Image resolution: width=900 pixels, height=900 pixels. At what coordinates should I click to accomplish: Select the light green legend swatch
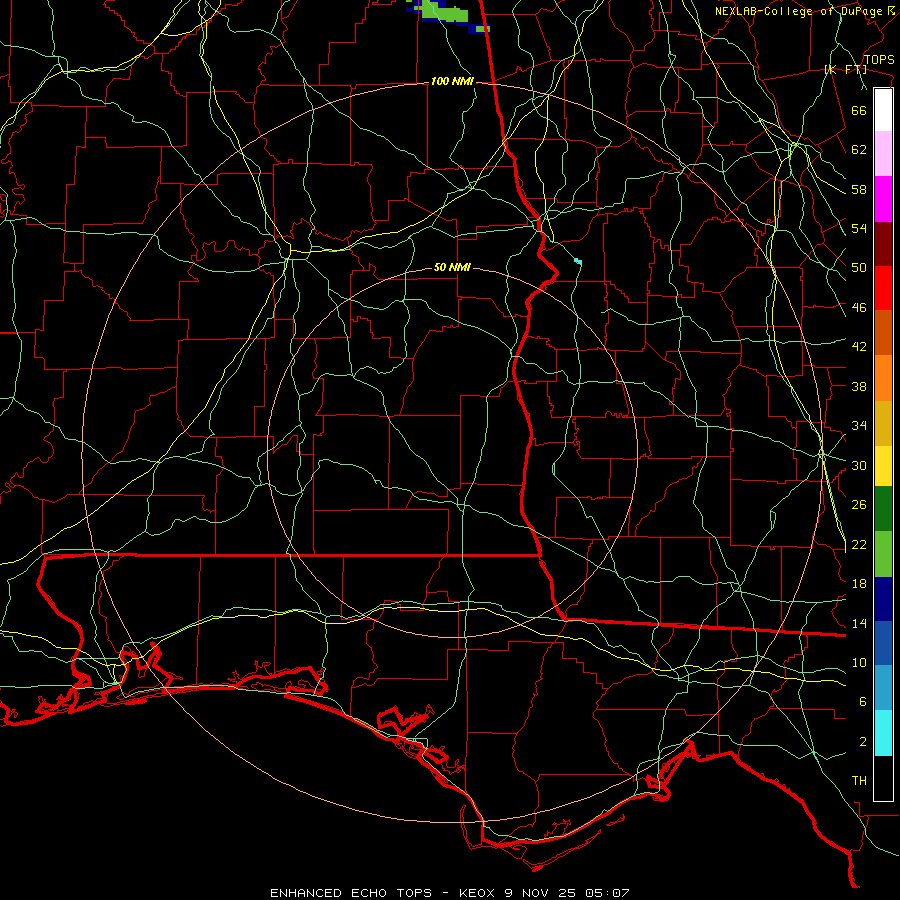pyautogui.click(x=883, y=554)
